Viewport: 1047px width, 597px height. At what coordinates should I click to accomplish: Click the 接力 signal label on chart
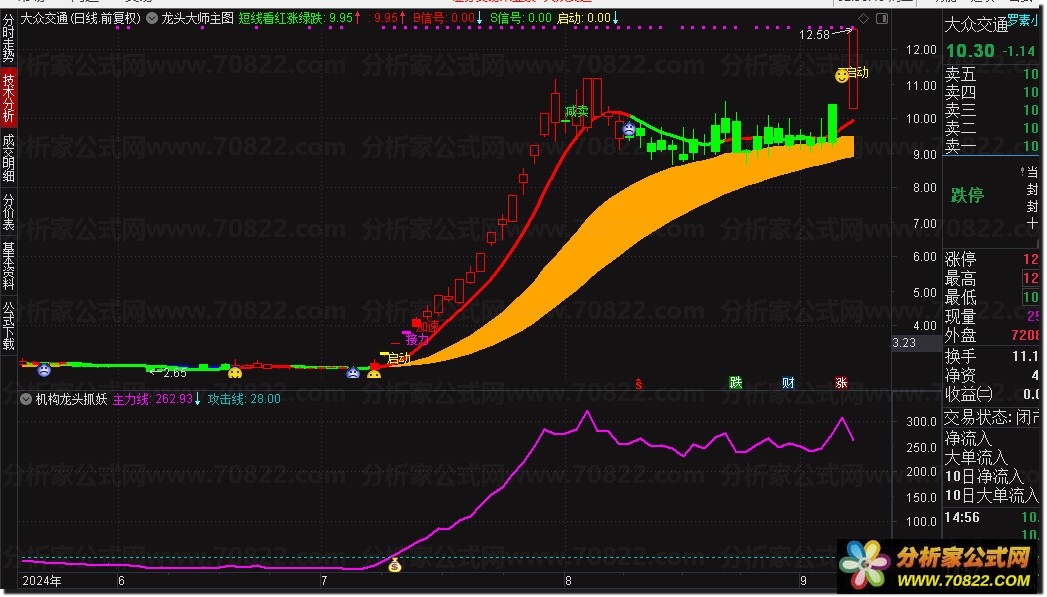point(417,340)
